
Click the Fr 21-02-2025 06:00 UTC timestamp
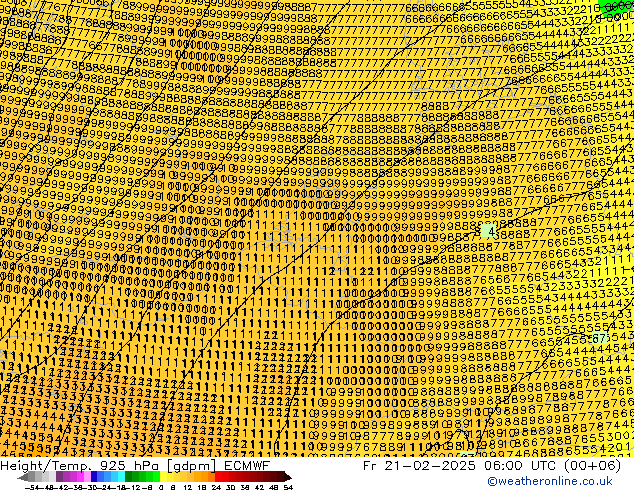pos(492,465)
